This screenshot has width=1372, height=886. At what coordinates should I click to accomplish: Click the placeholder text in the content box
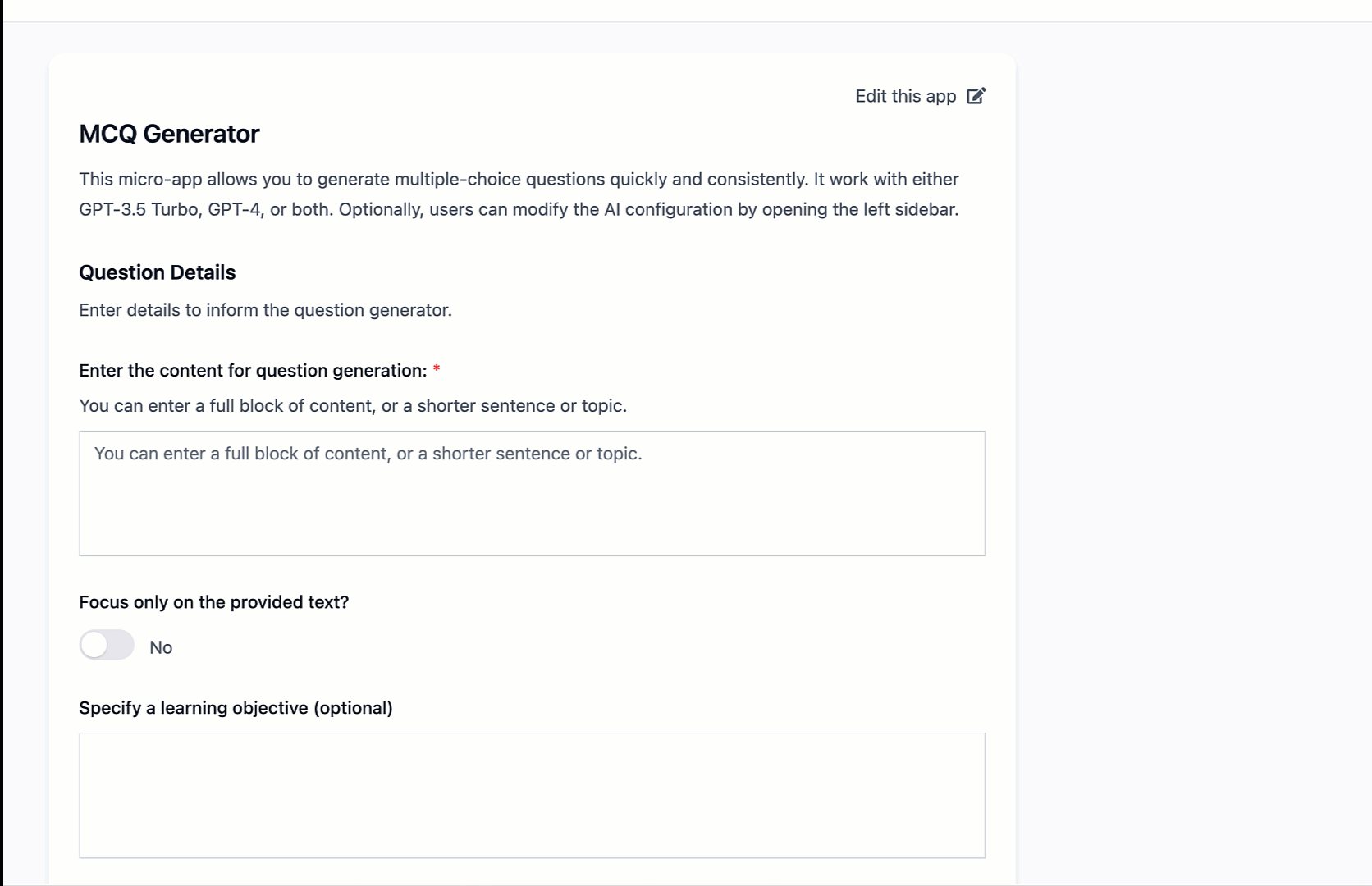tap(369, 453)
